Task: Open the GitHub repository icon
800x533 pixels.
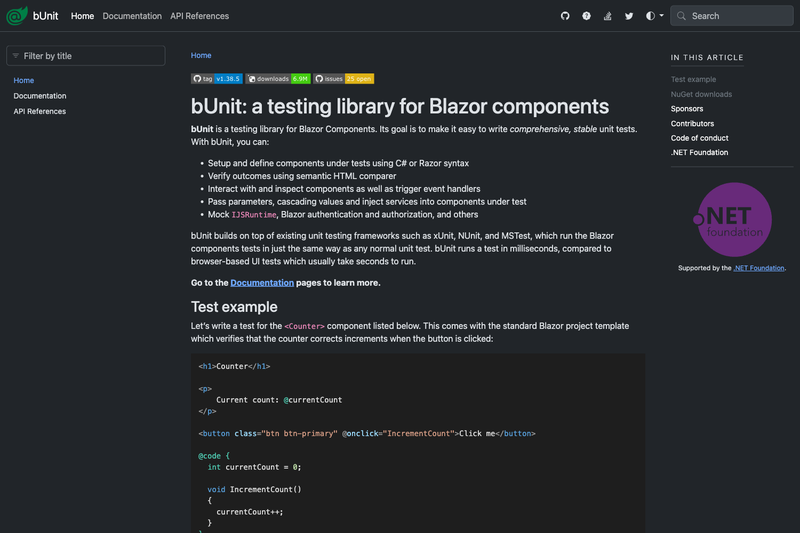Action: point(565,16)
